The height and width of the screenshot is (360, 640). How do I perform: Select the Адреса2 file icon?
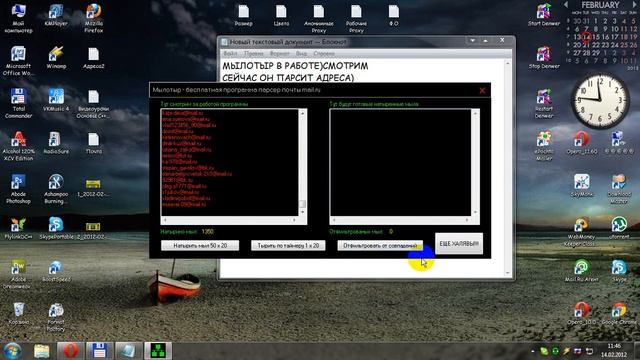[93, 58]
